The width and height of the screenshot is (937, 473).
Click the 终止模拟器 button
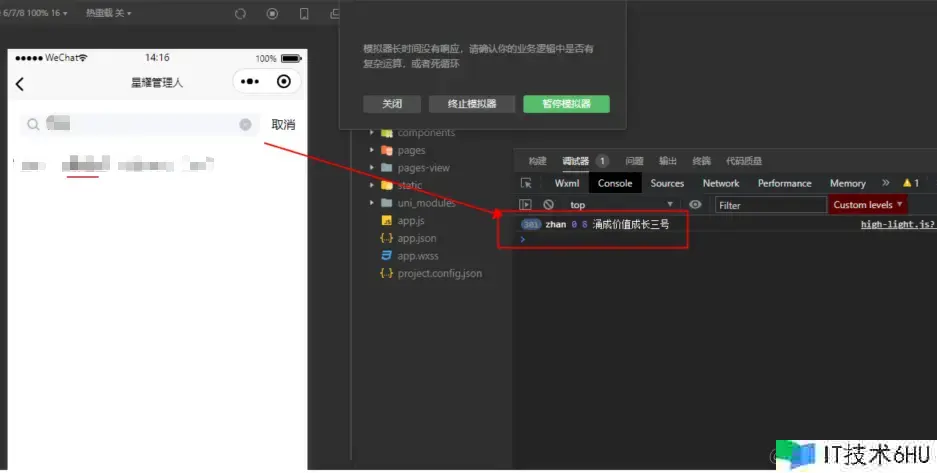471,104
